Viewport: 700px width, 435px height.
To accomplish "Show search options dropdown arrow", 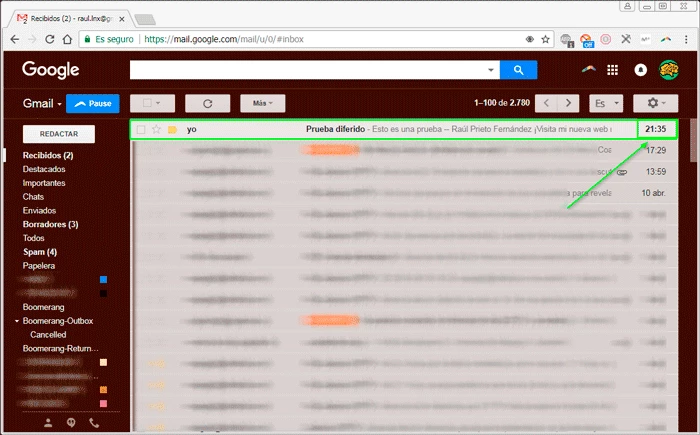I will 491,70.
